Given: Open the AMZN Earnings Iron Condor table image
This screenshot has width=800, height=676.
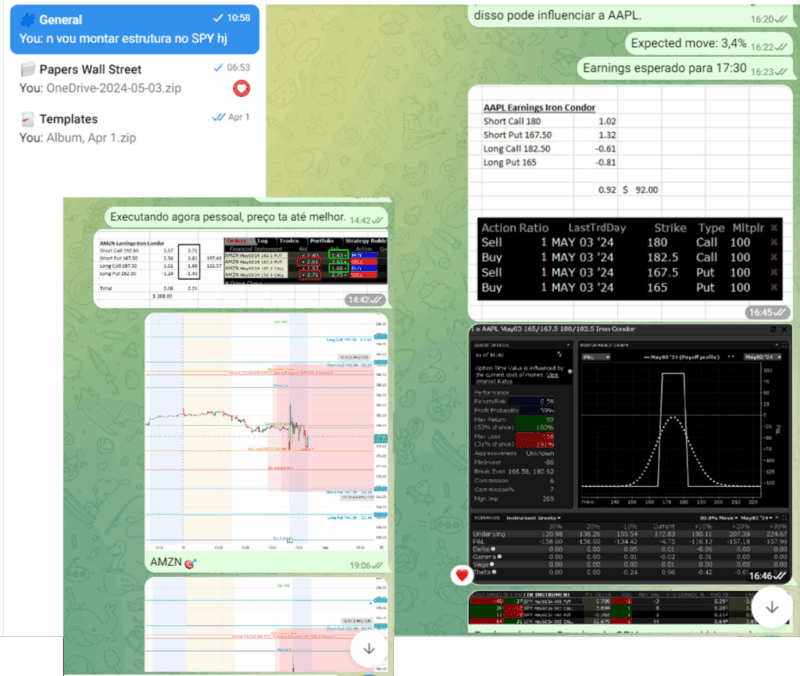Looking at the screenshot, I should pos(241,269).
